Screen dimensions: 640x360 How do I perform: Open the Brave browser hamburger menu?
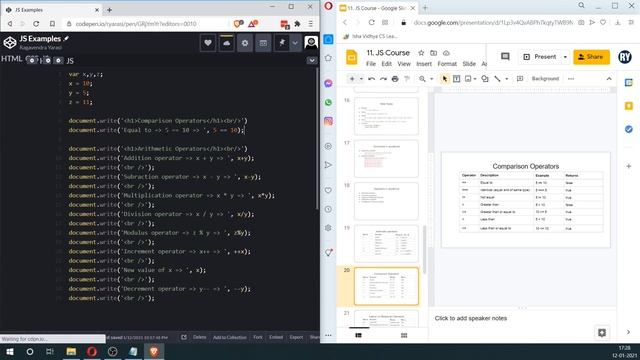(311, 24)
